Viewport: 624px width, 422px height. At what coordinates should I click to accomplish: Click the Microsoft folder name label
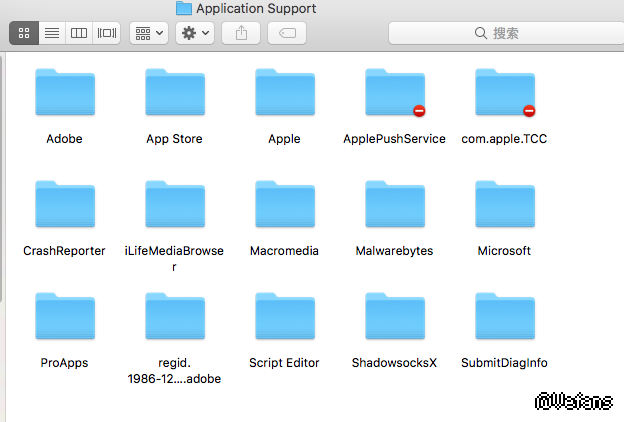pos(504,251)
